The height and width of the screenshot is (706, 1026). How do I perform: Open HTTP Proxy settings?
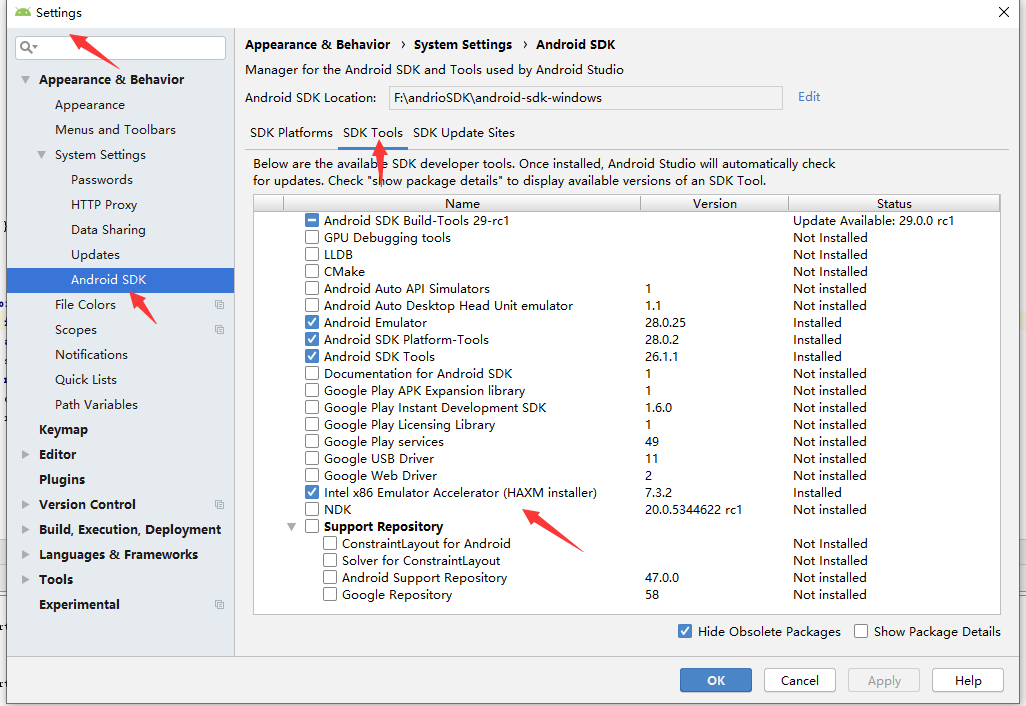coord(103,205)
